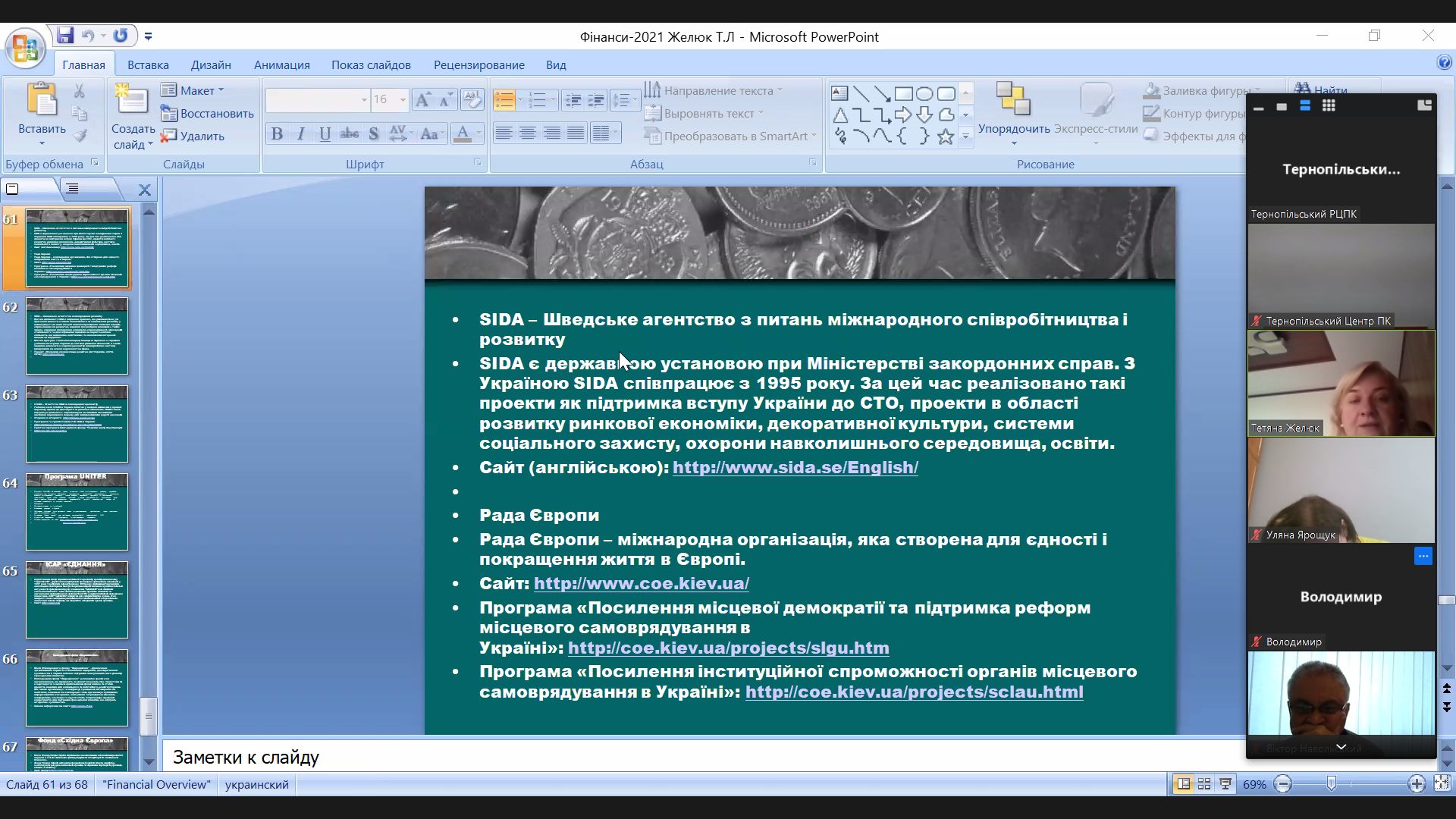Image resolution: width=1456 pixels, height=819 pixels.
Task: Toggle text shadow formatting
Action: click(x=373, y=134)
